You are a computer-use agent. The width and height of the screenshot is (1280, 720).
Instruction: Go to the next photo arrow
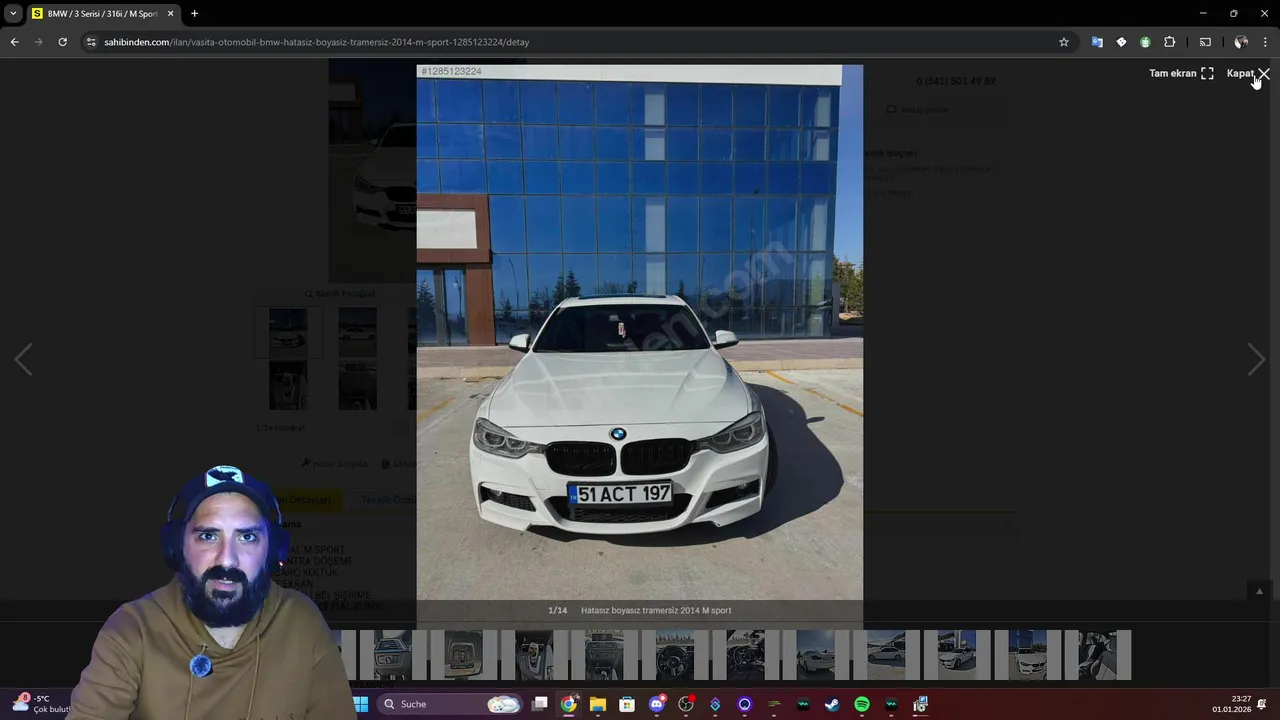1256,359
